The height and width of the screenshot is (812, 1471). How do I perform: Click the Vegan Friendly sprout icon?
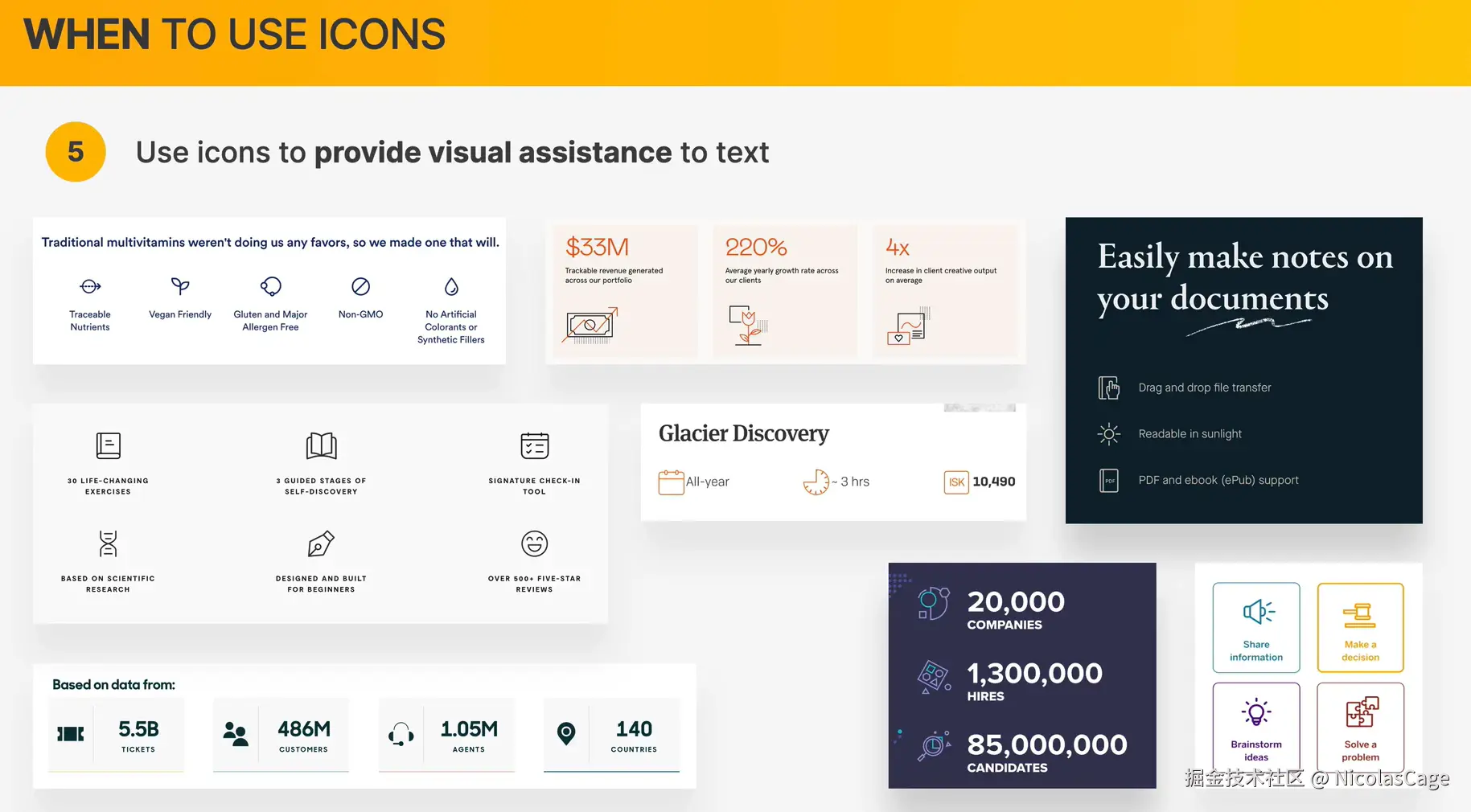click(180, 286)
